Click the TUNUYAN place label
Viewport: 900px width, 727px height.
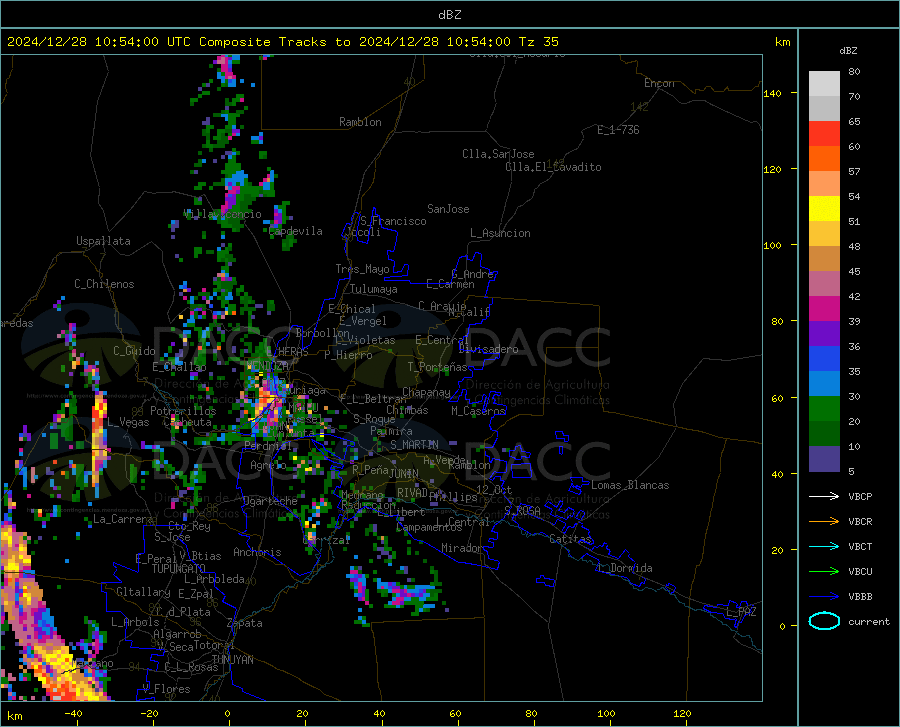click(x=232, y=659)
